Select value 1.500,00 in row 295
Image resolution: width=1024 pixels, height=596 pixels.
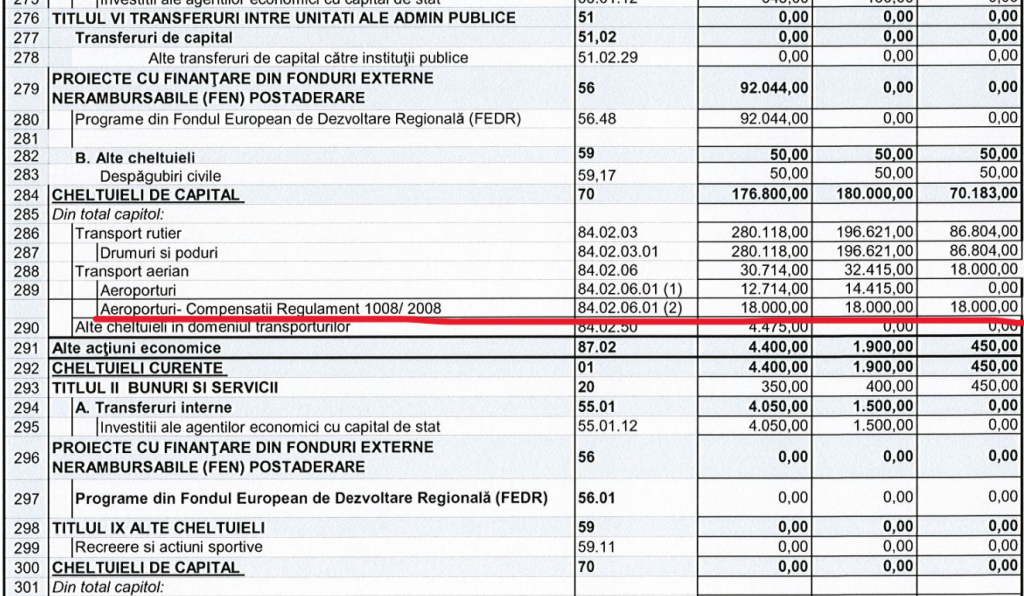point(883,426)
